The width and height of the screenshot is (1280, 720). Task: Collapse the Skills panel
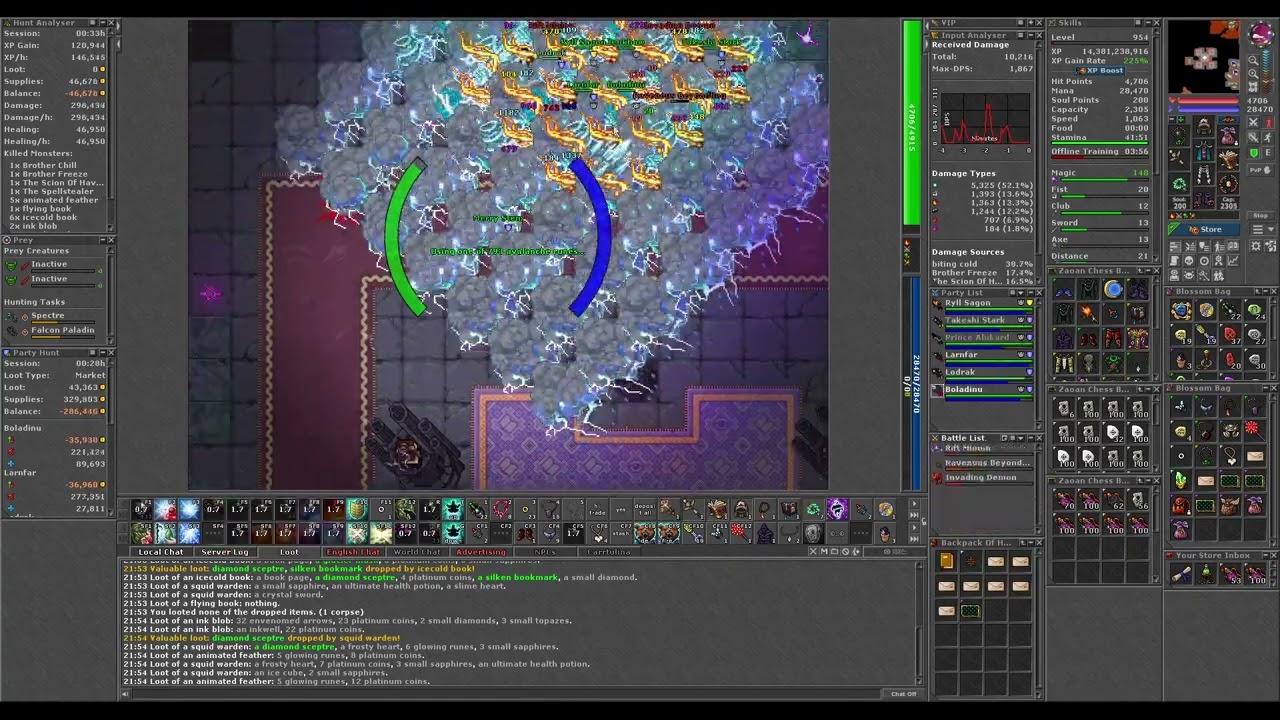[x=1148, y=23]
